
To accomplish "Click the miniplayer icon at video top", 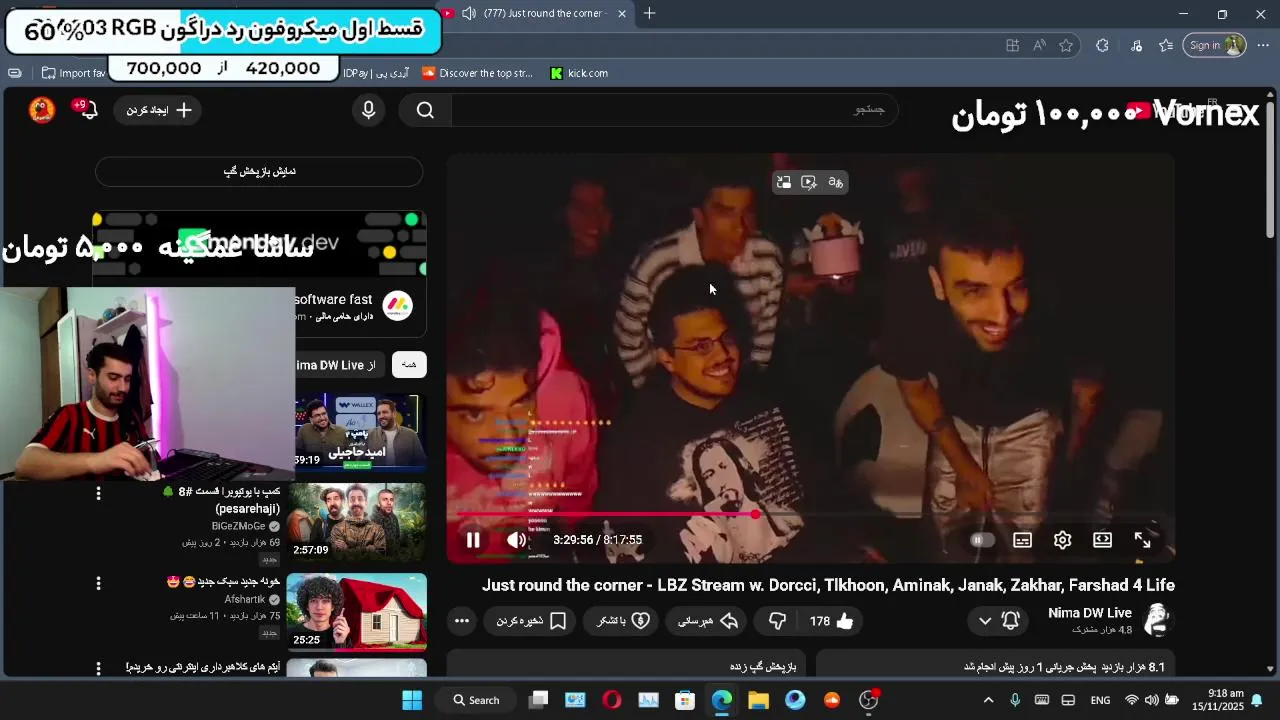I will click(783, 182).
